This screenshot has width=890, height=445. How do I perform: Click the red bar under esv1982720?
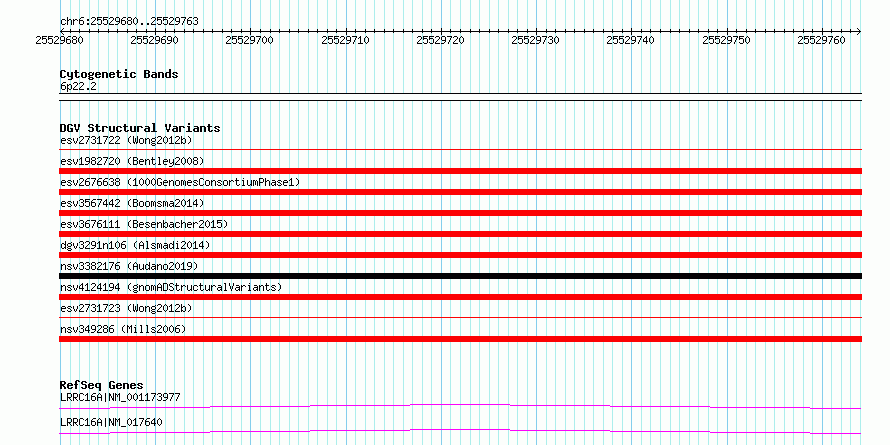pyautogui.click(x=460, y=171)
